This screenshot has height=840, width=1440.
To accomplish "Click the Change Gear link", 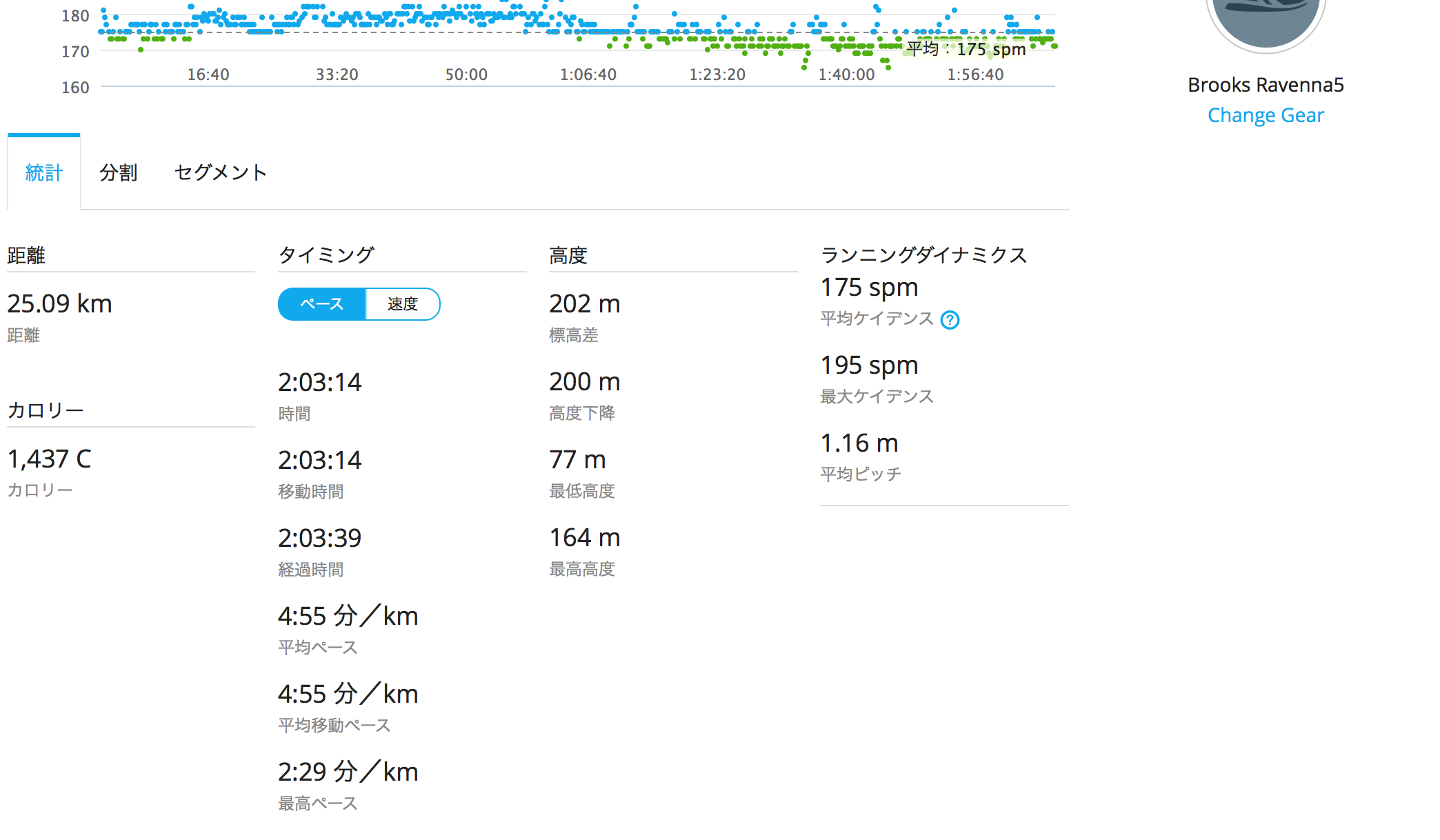I will click(1266, 115).
